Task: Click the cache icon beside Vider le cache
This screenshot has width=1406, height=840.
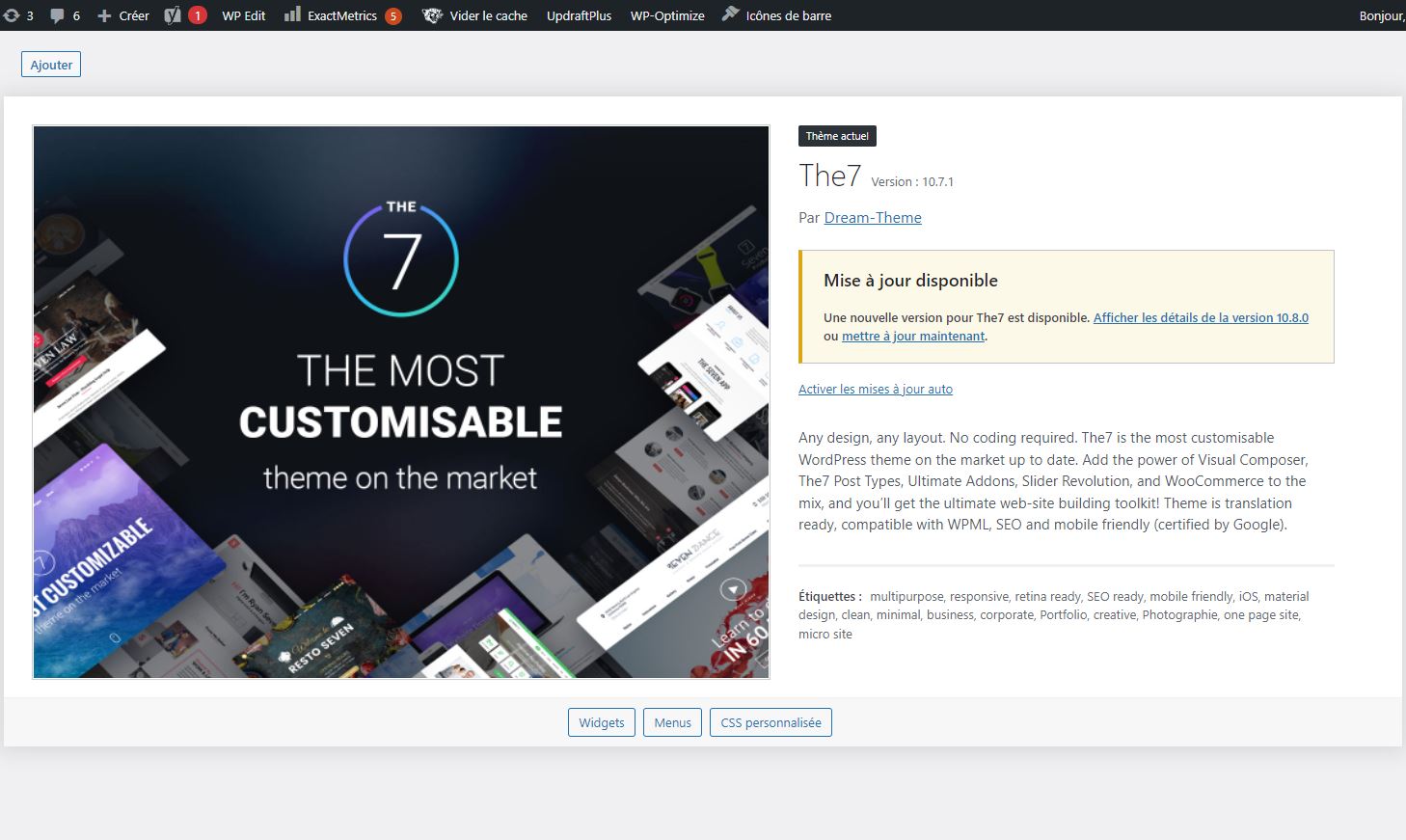Action: pos(433,15)
